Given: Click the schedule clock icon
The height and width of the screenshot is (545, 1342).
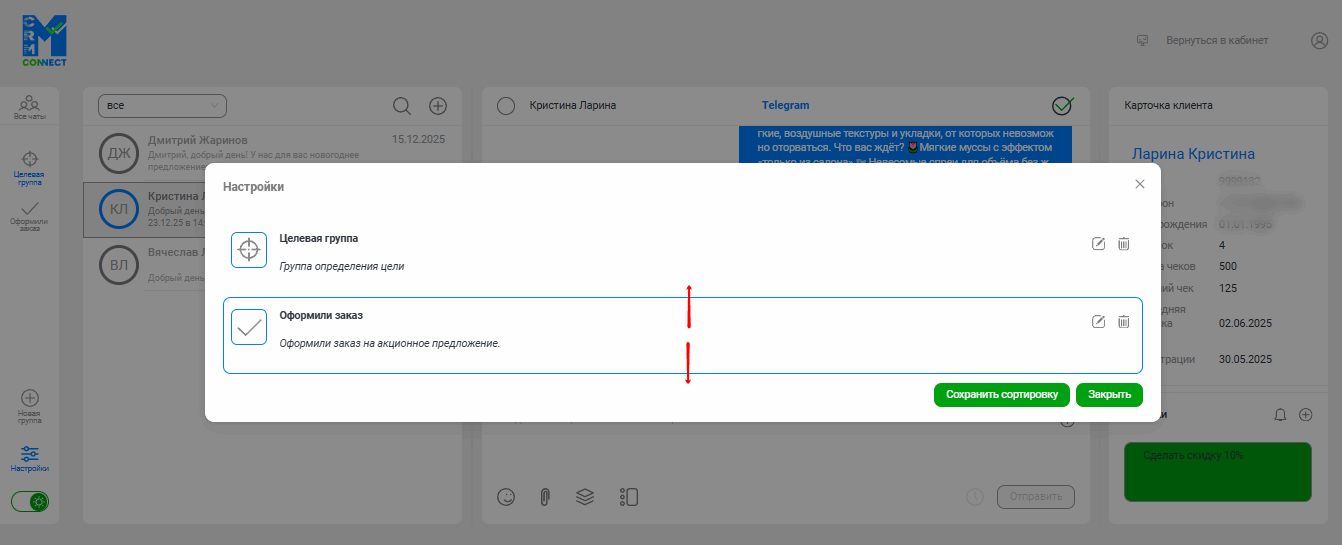Looking at the screenshot, I should 976,496.
